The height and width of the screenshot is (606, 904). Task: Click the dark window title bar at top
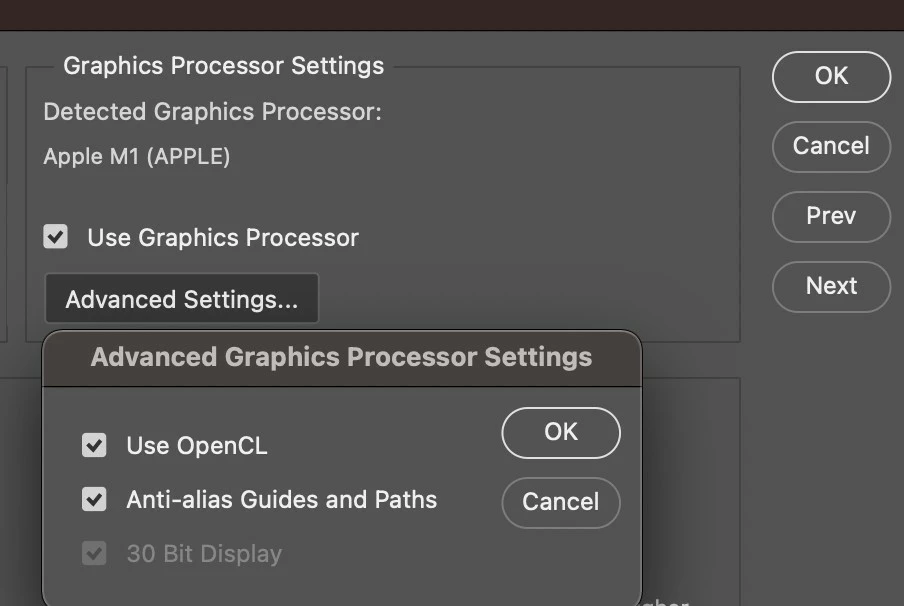[452, 14]
